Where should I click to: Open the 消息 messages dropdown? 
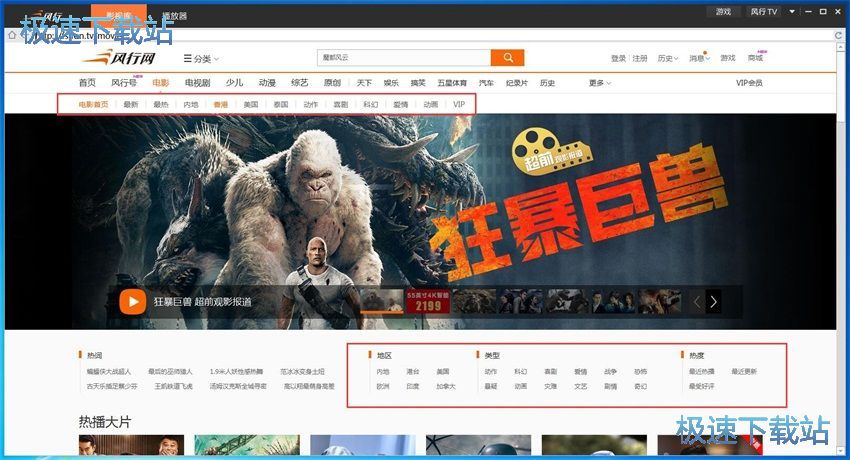pyautogui.click(x=699, y=58)
